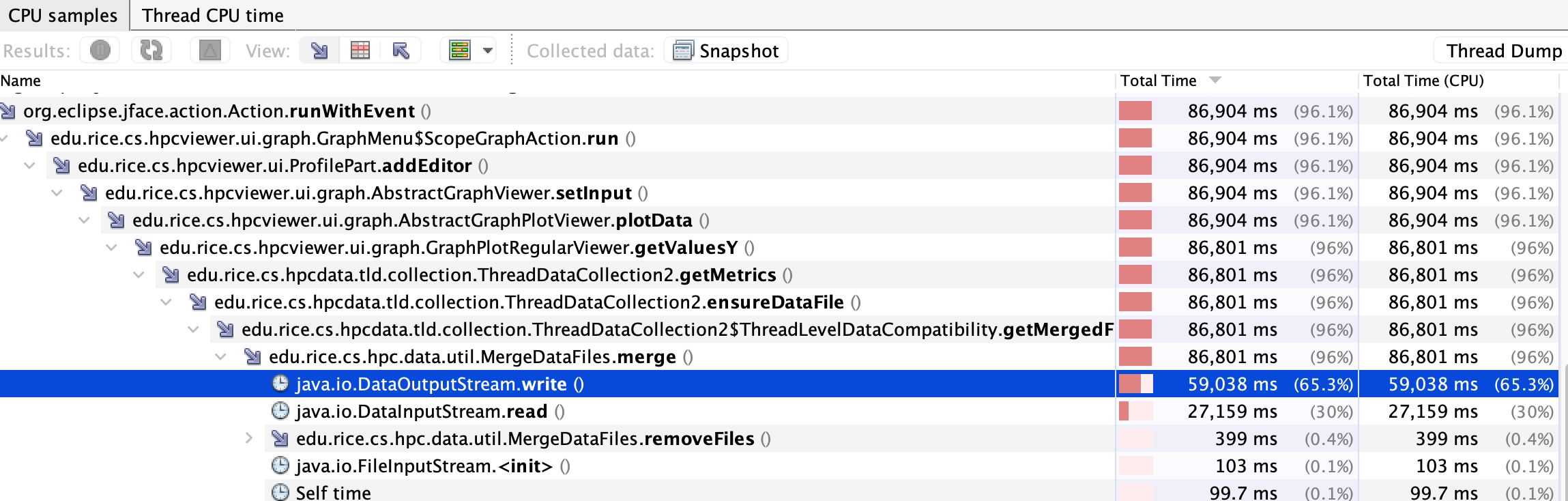Pause the results collection

99,49
